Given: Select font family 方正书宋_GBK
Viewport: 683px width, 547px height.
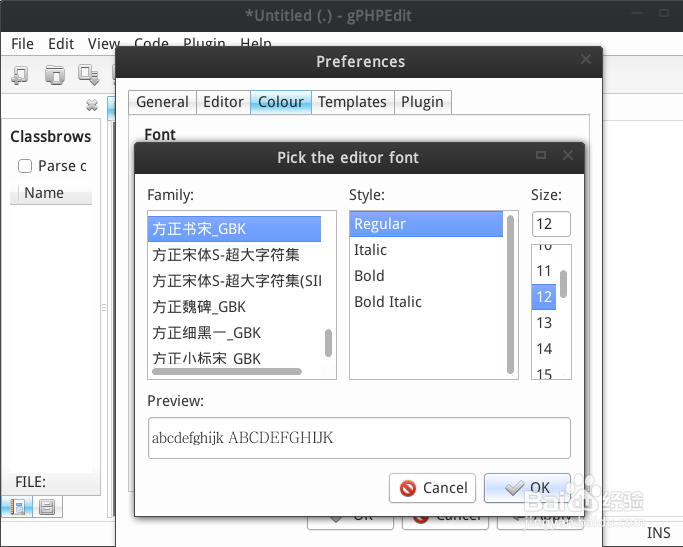Looking at the screenshot, I should [x=234, y=229].
